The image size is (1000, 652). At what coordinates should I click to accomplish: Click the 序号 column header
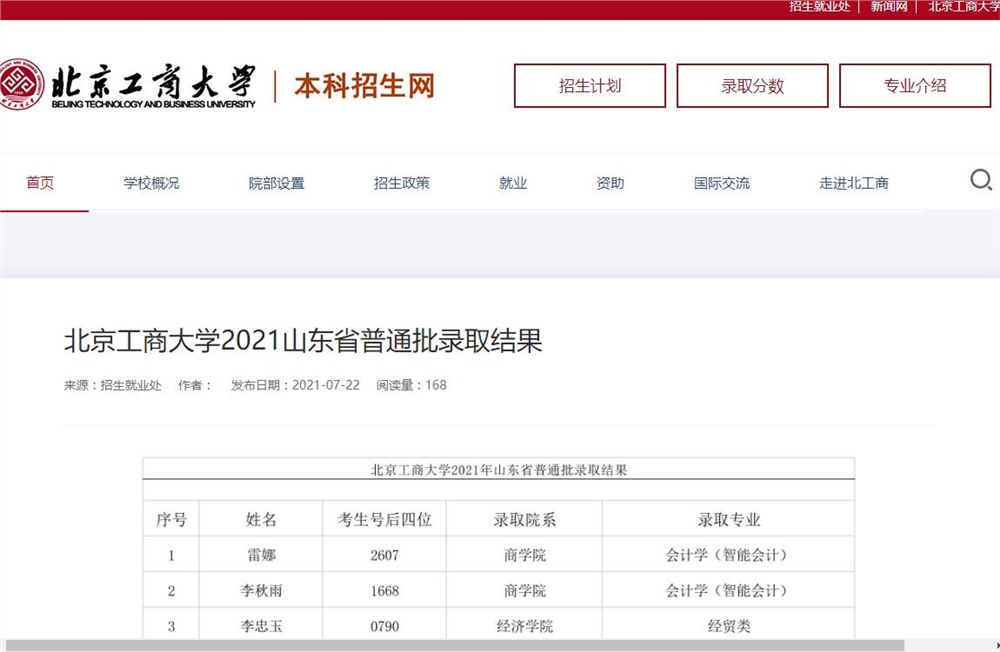point(172,519)
